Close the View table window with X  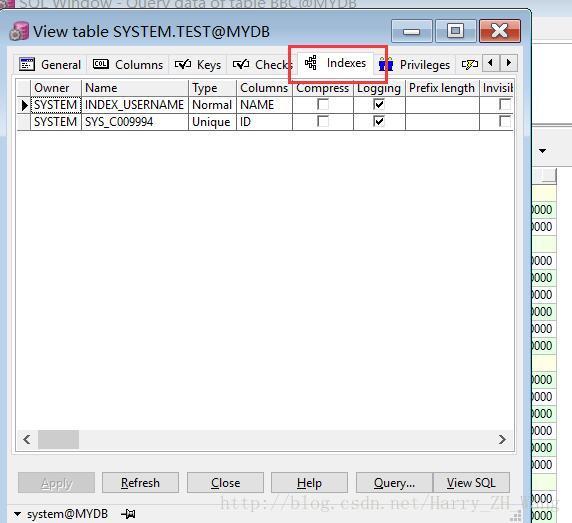click(x=499, y=31)
